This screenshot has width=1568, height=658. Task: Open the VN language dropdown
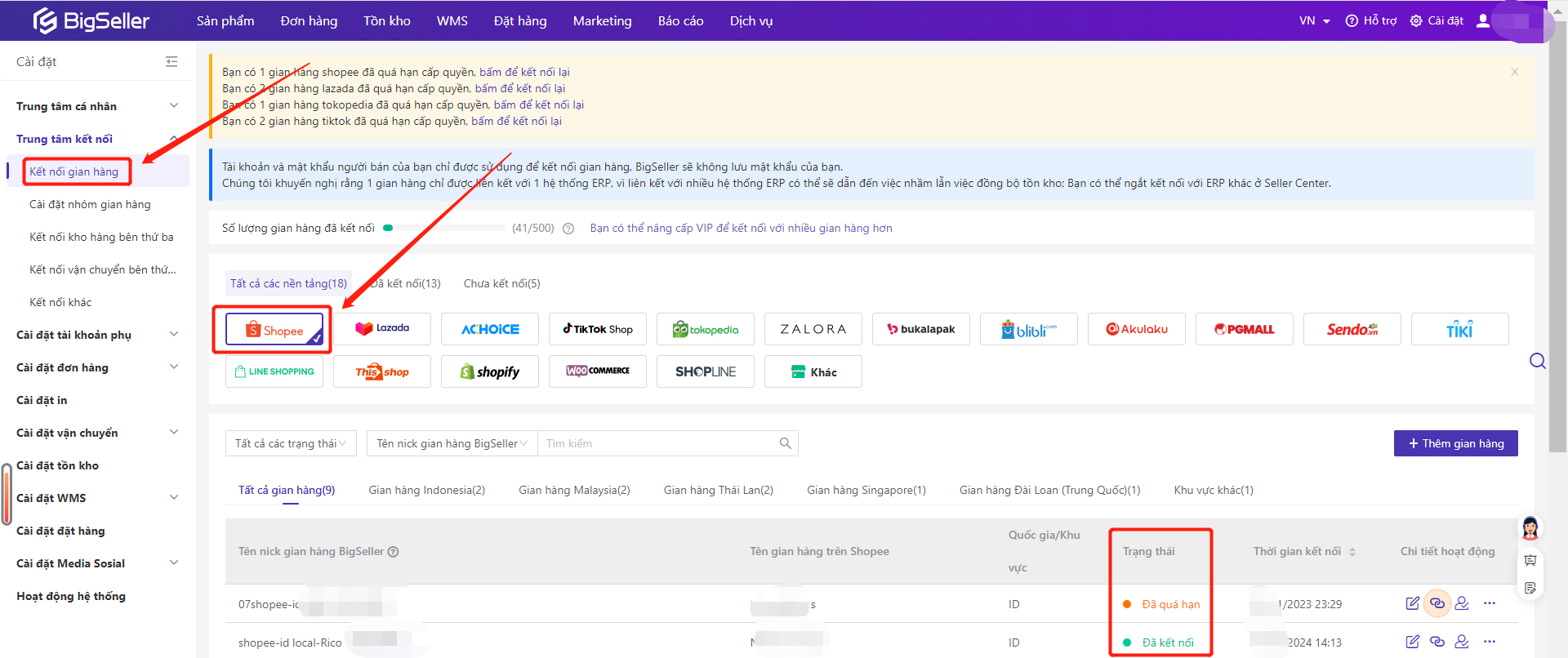[1314, 20]
